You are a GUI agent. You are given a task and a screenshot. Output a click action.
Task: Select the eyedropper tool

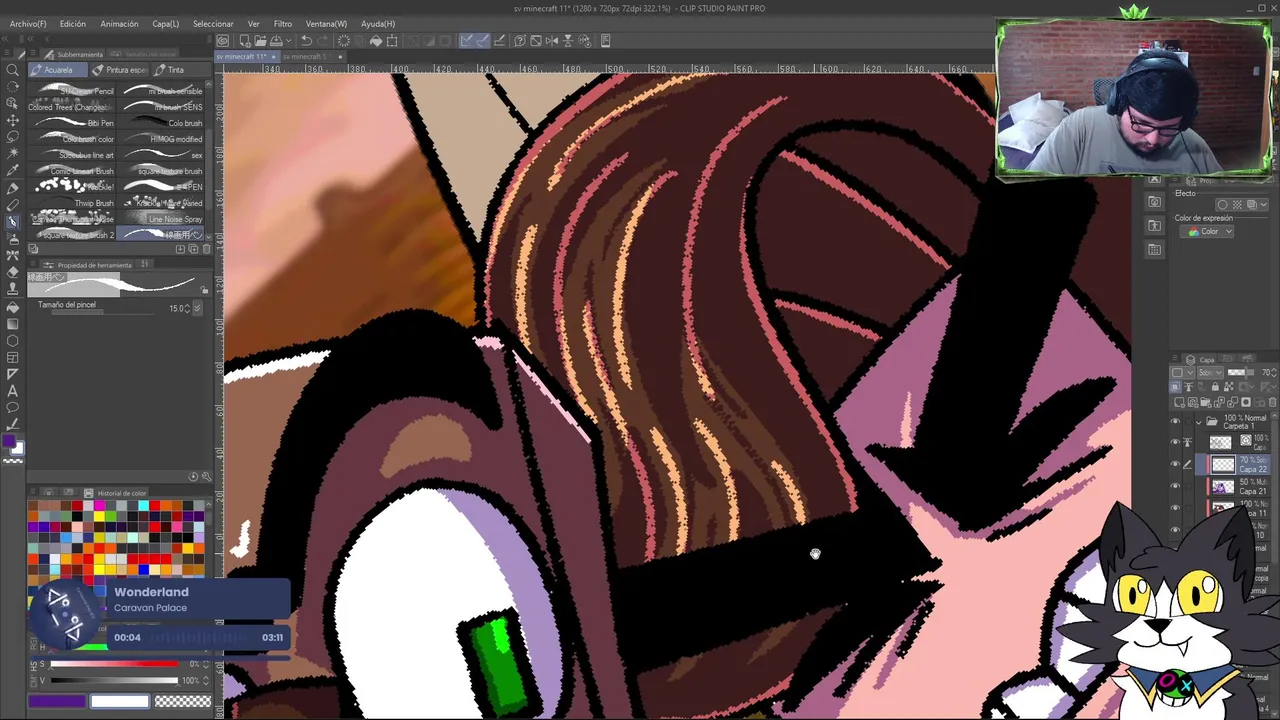tap(13, 169)
